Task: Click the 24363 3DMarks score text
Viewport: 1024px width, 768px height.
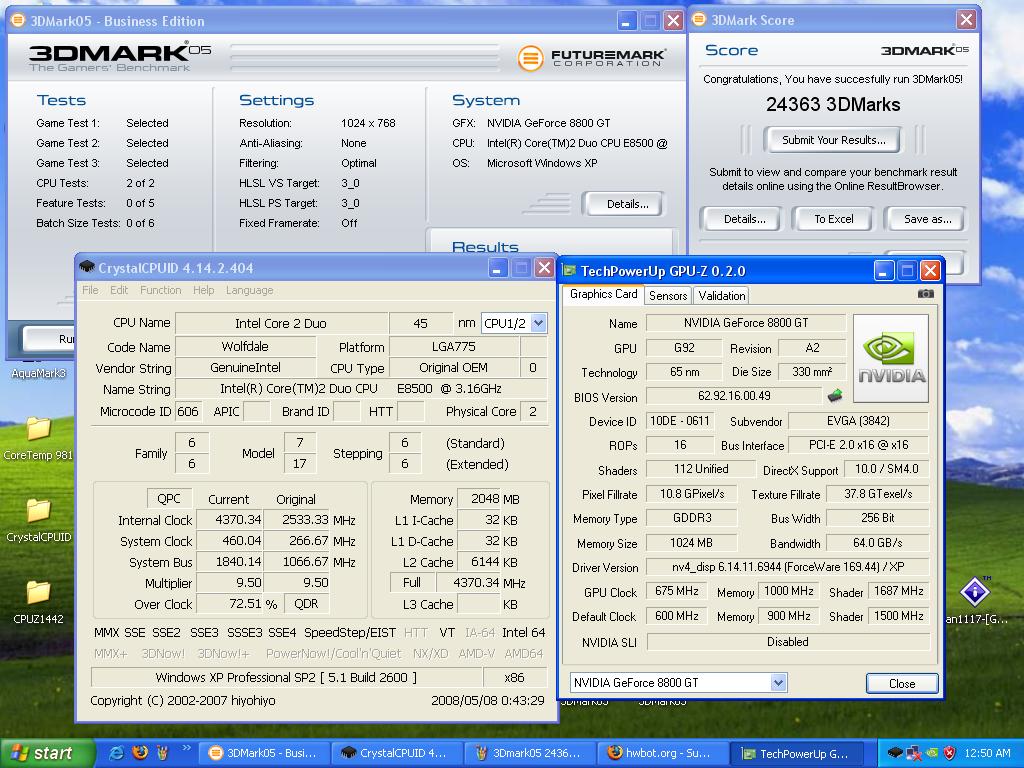Action: pyautogui.click(x=833, y=104)
